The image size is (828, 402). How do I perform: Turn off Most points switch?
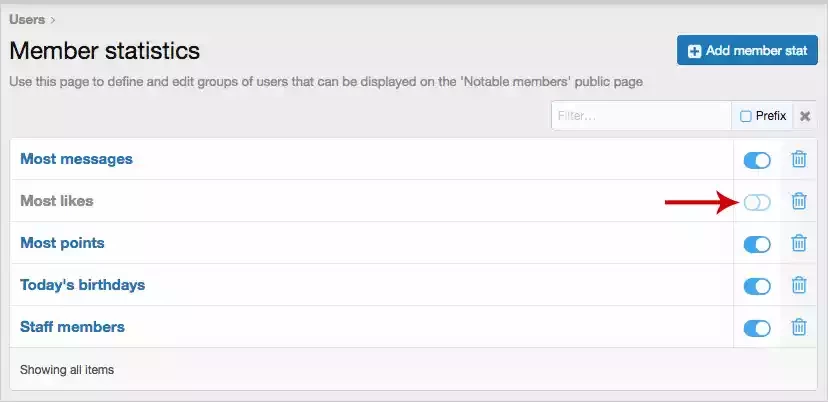tap(757, 244)
